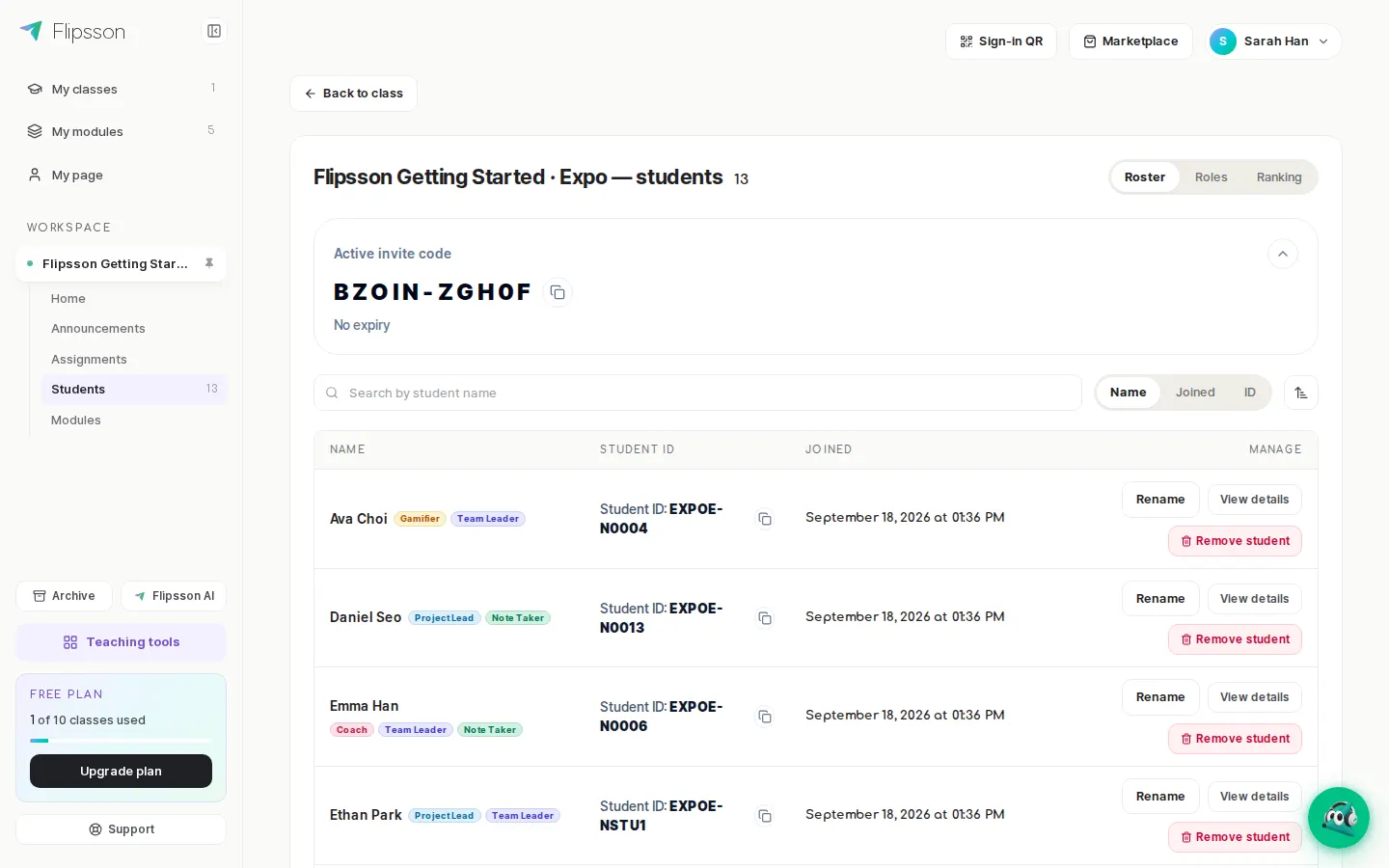Open My classes
Screen dimensions: 1389x868
point(122,89)
